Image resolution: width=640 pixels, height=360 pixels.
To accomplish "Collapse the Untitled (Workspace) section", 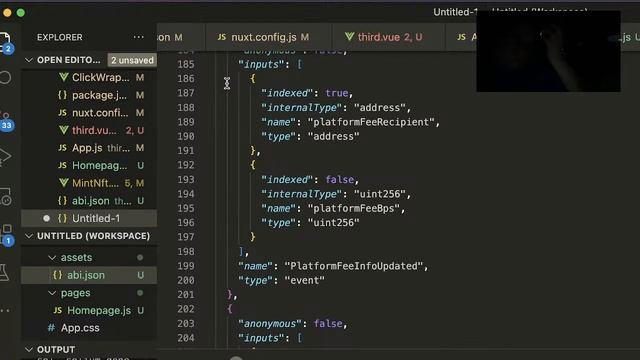I will (x=29, y=236).
